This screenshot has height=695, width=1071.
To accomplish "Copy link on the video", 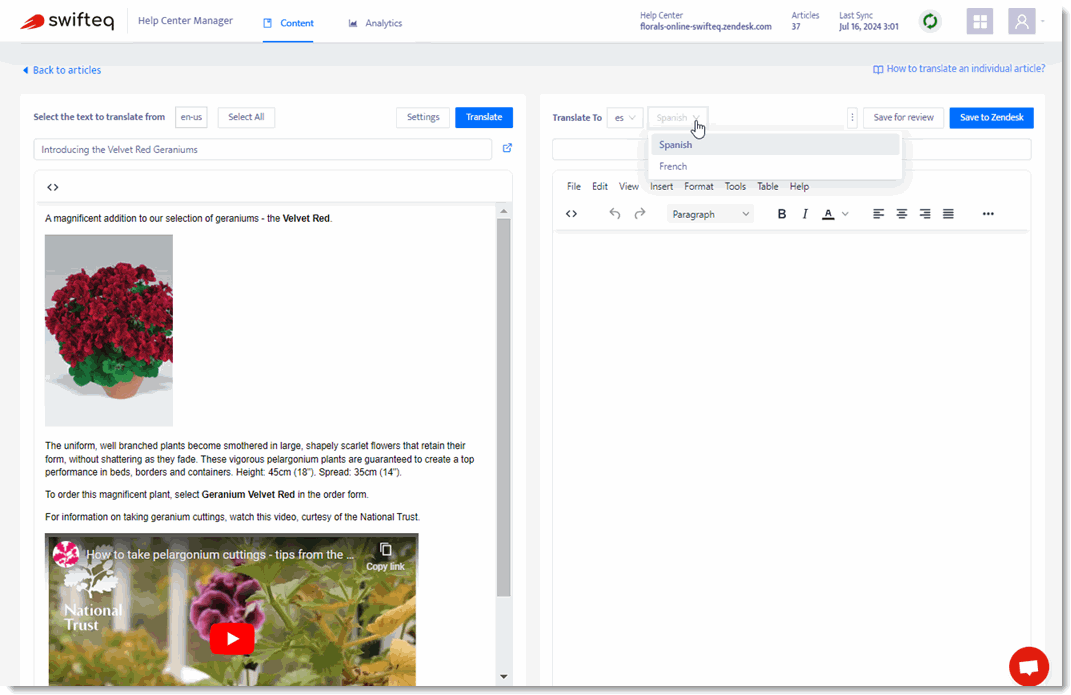I will pyautogui.click(x=385, y=556).
